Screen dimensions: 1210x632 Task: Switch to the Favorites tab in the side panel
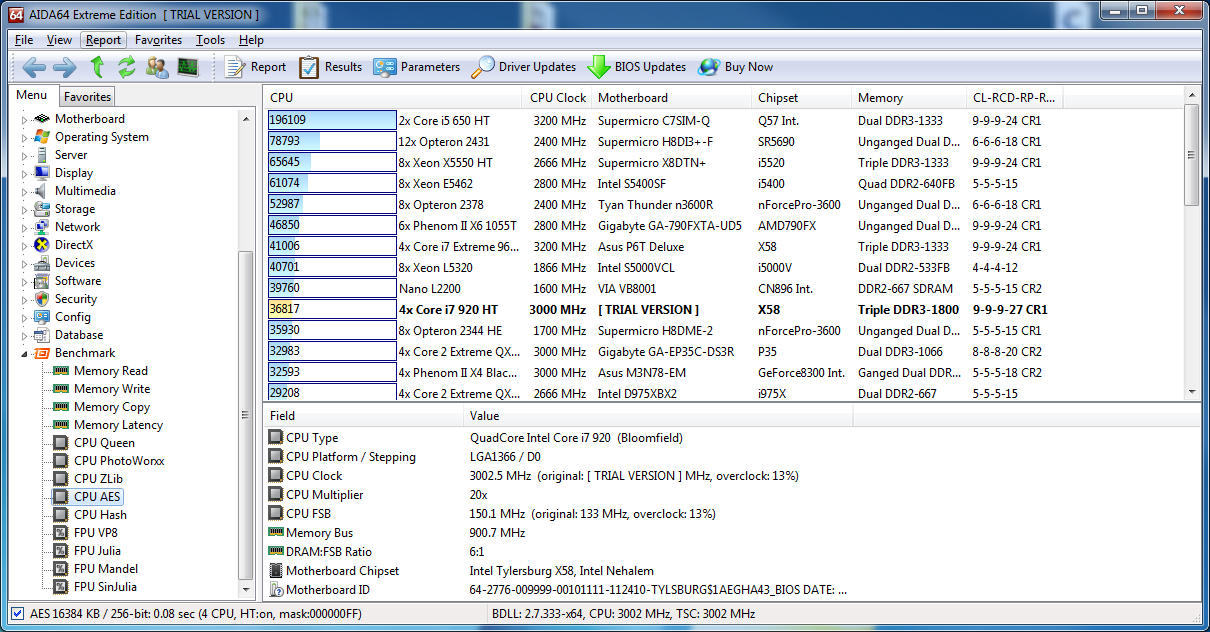click(87, 97)
